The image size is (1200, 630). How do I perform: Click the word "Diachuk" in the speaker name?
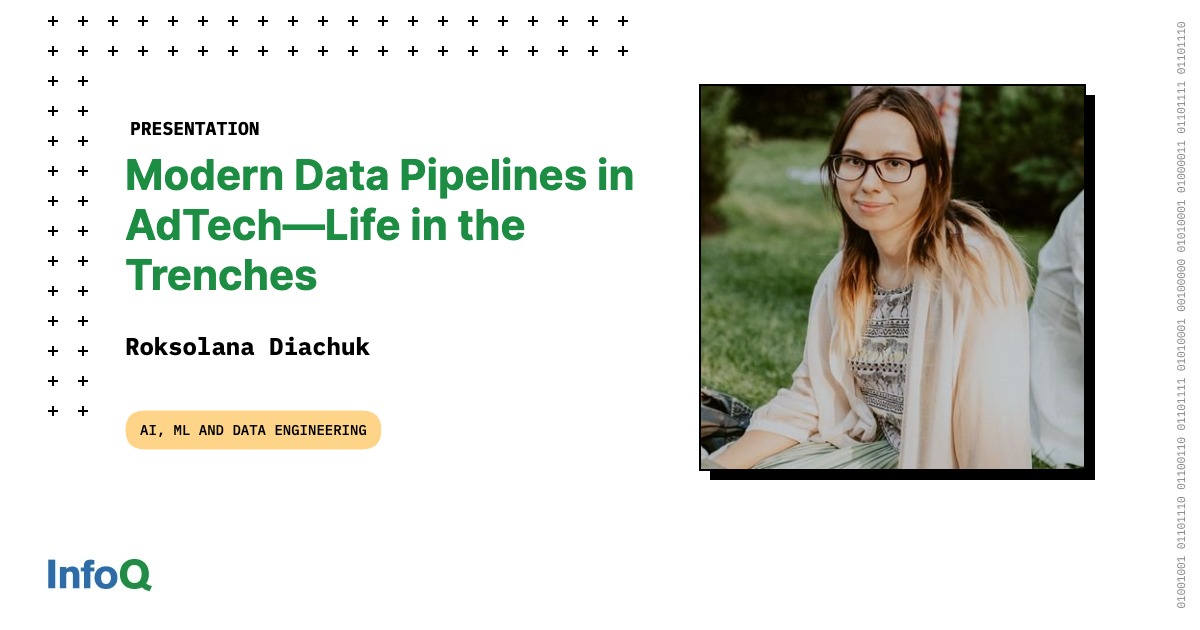click(x=319, y=347)
